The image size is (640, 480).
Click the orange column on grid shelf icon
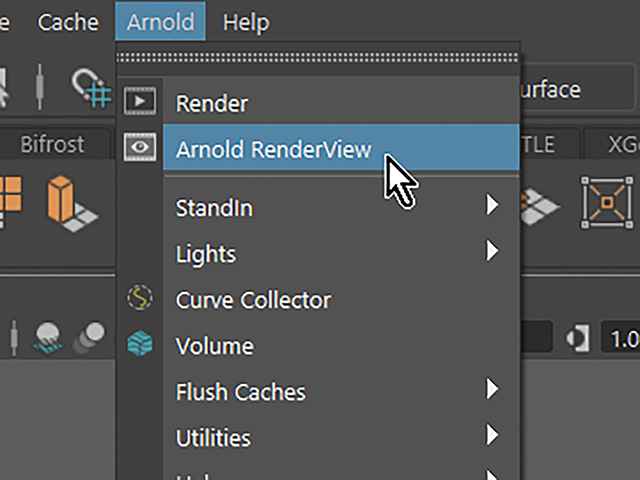72,203
